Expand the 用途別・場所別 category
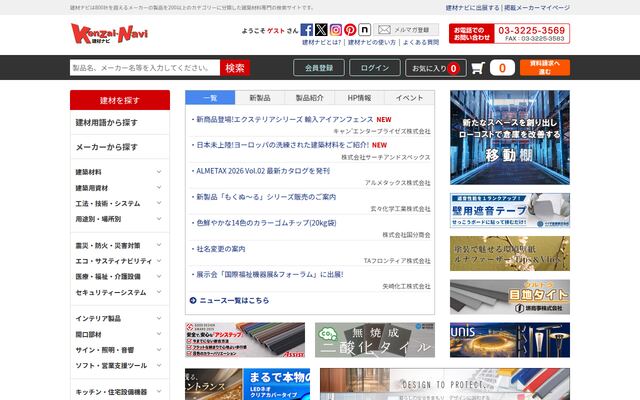The image size is (640, 400). point(119,219)
